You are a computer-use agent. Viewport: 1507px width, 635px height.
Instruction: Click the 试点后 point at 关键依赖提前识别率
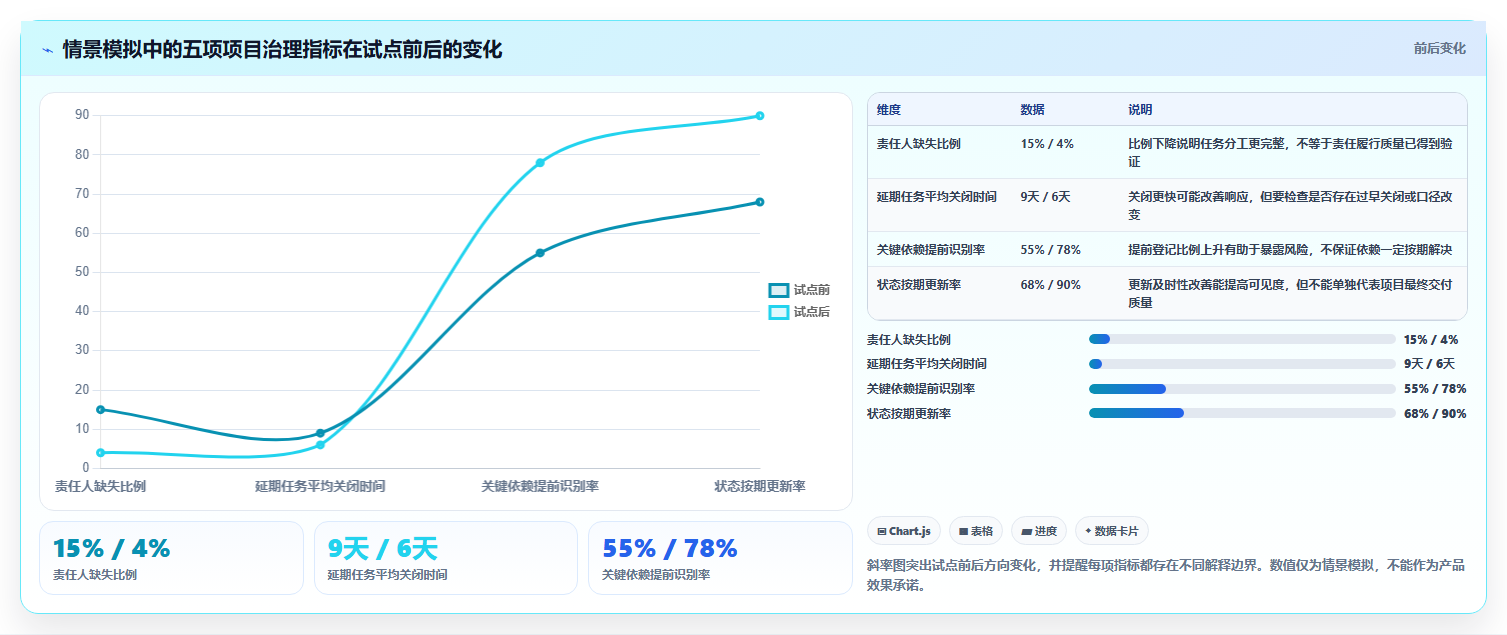click(540, 162)
